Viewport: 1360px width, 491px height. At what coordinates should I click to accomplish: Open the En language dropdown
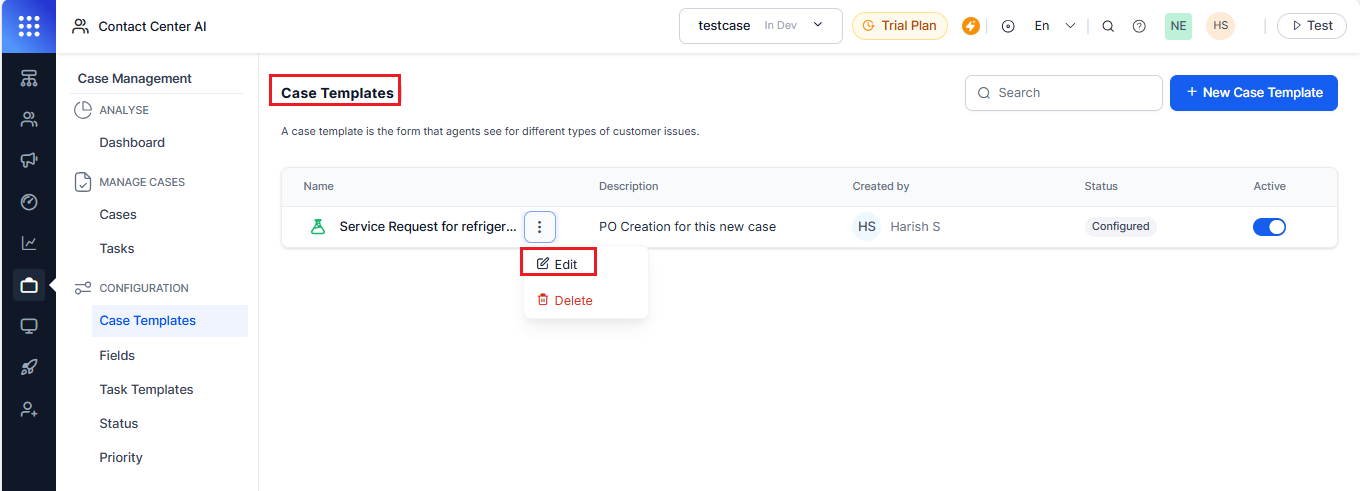coord(1054,26)
